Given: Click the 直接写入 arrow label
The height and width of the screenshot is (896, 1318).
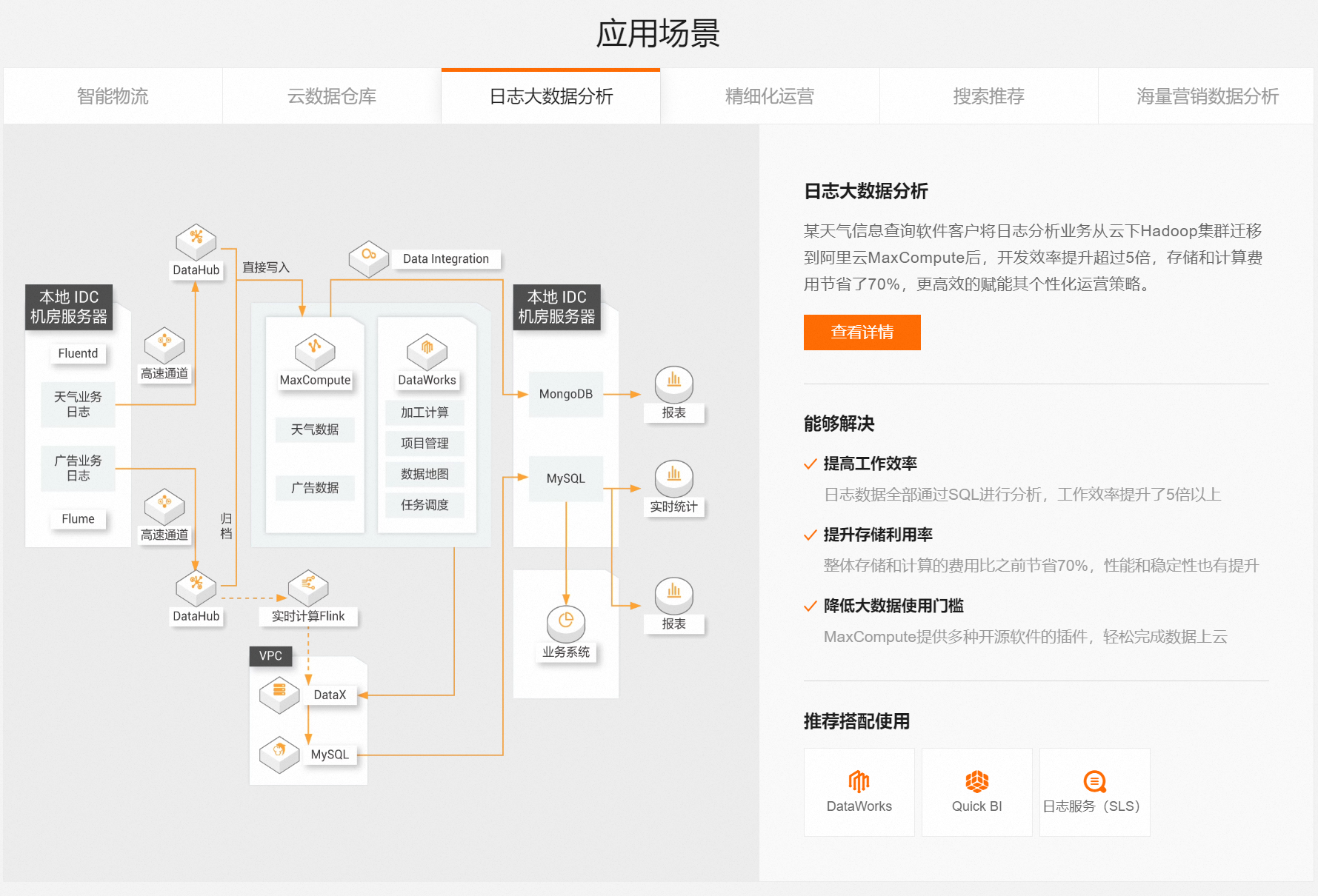Looking at the screenshot, I should (x=266, y=267).
